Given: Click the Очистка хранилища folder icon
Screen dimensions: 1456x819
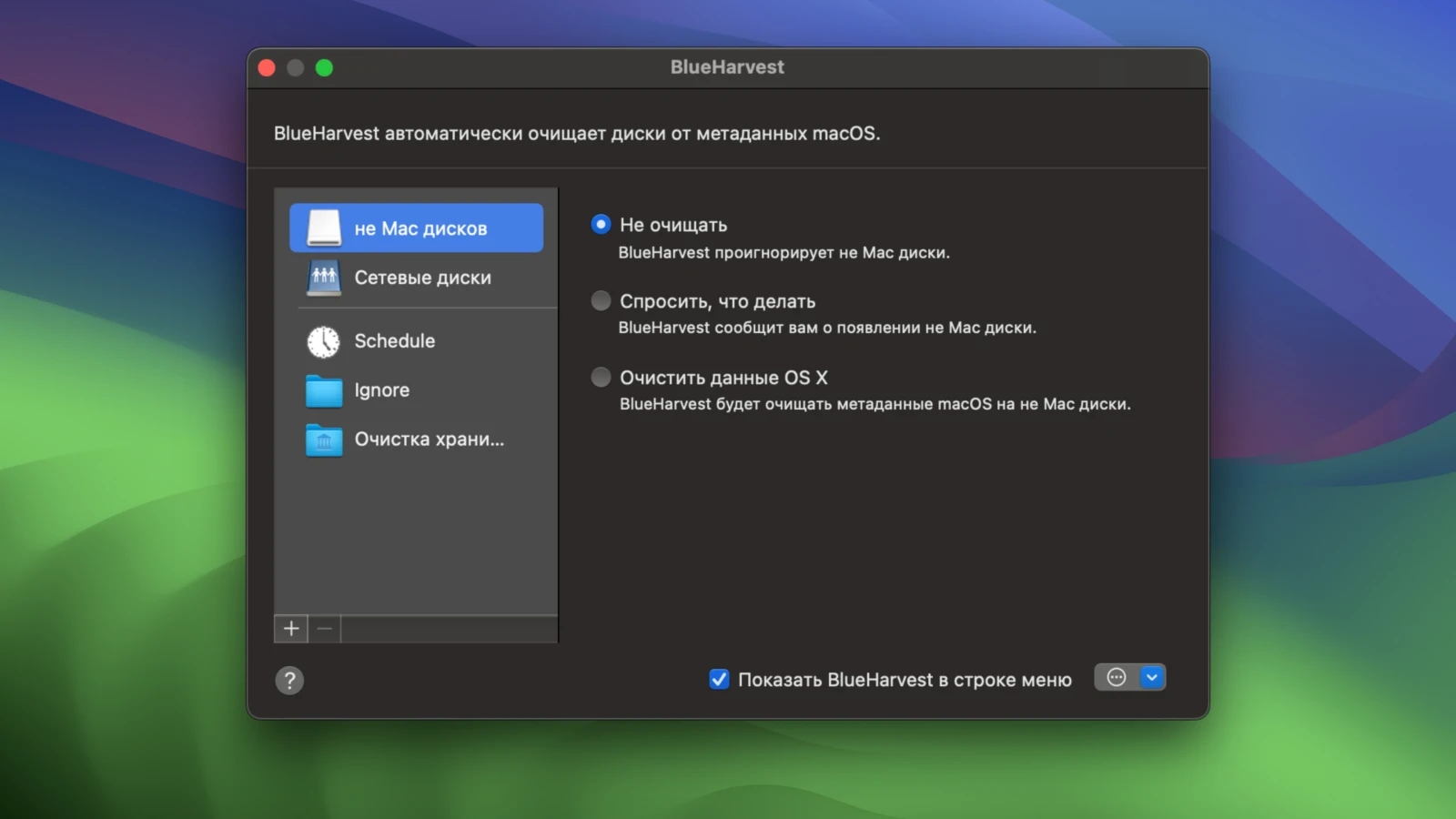Looking at the screenshot, I should (324, 440).
